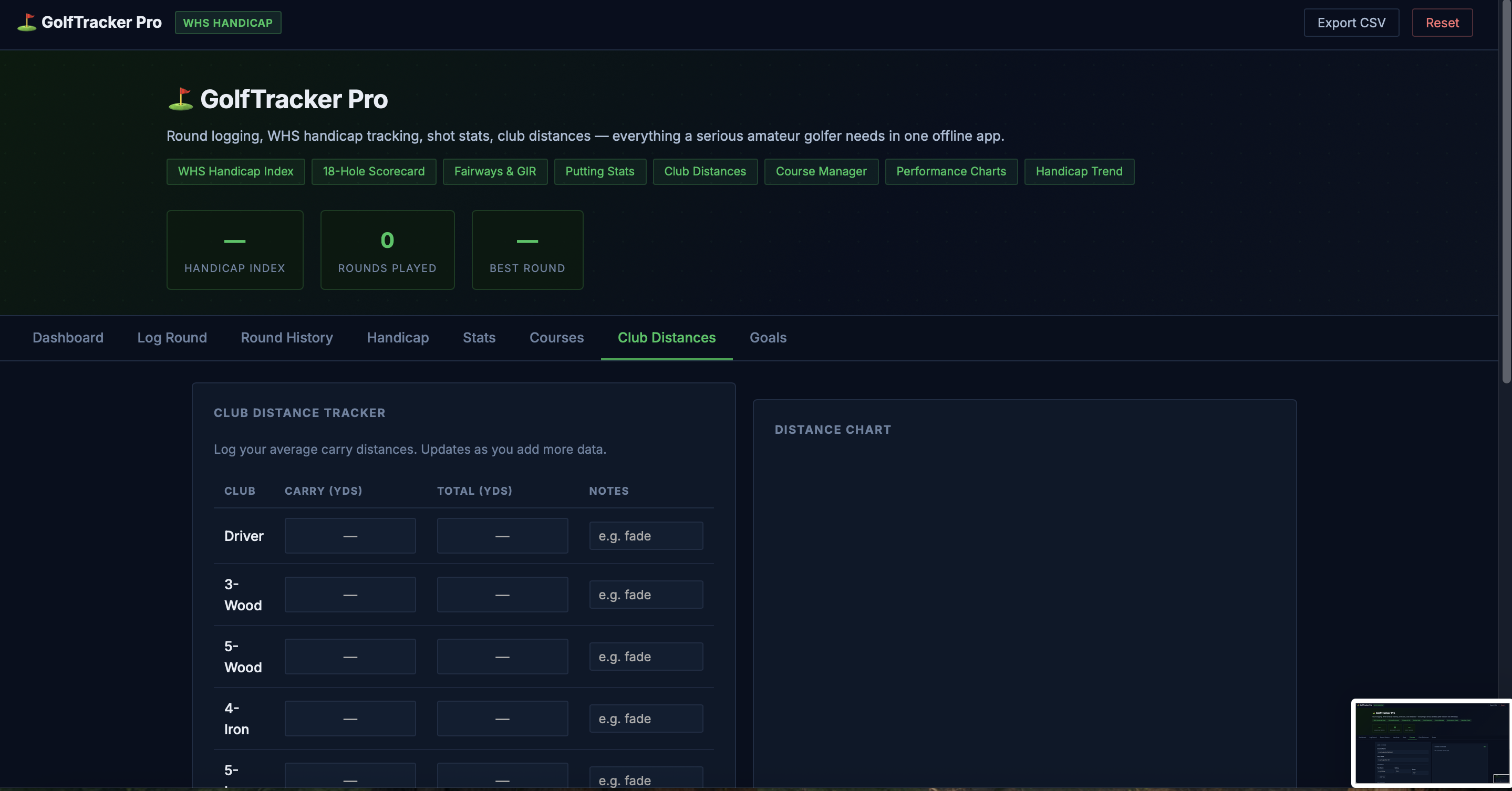Image resolution: width=1512 pixels, height=791 pixels.
Task: Click the DISTANCE CHART heading
Action: (832, 430)
